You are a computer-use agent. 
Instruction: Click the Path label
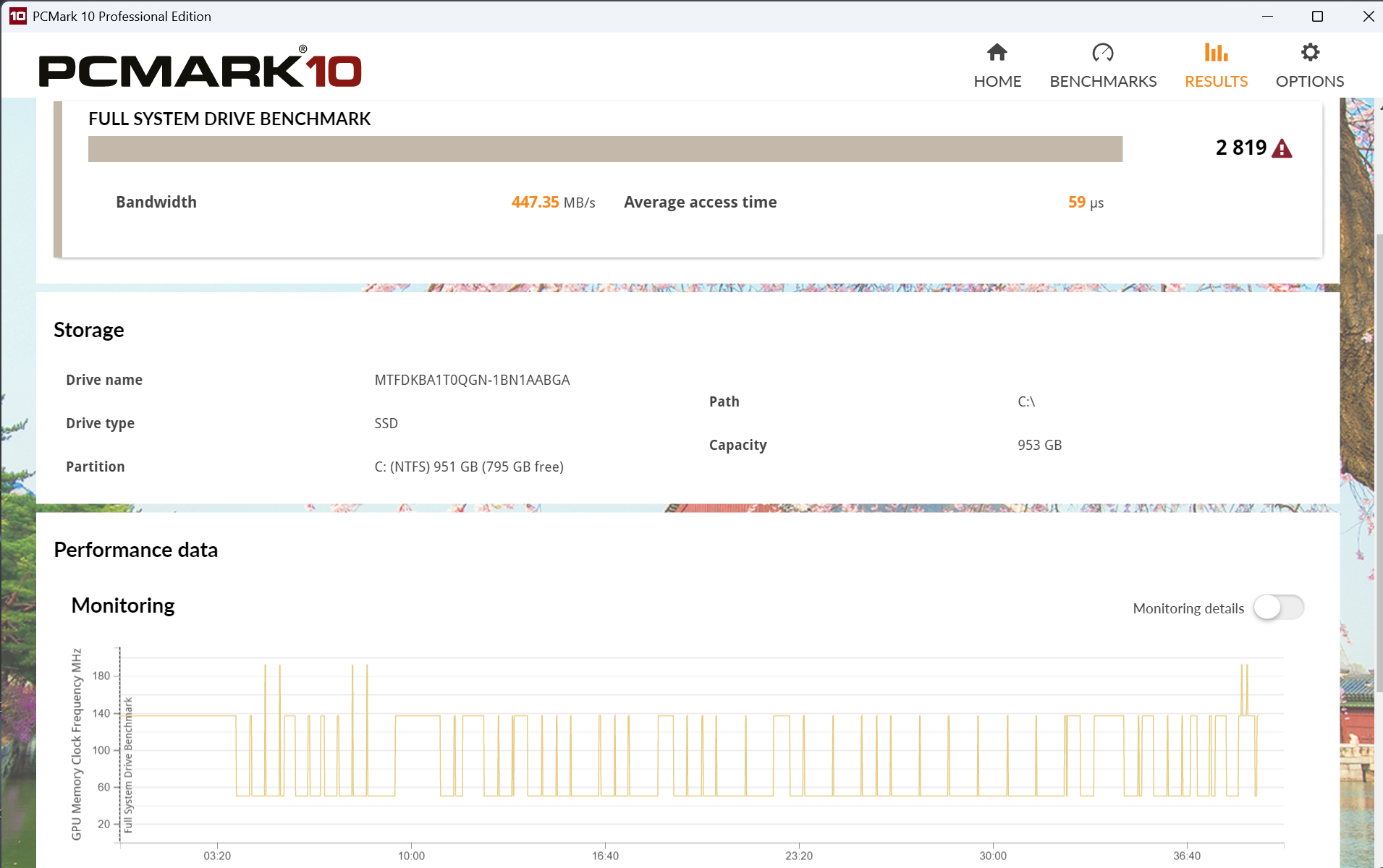[724, 401]
